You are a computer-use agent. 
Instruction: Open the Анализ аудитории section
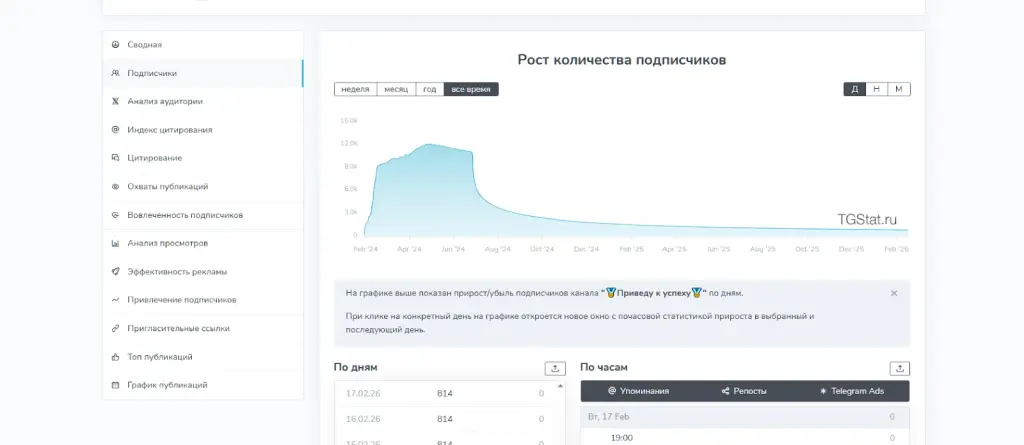tap(202, 101)
